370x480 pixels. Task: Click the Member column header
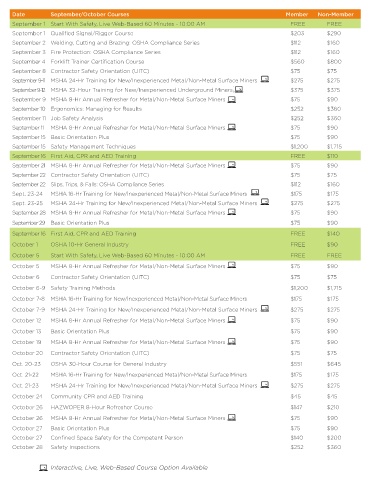click(x=297, y=14)
